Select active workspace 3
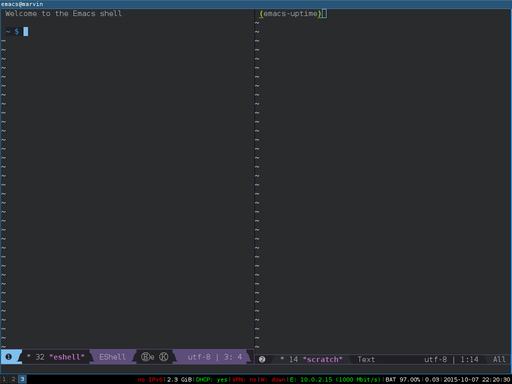The width and height of the screenshot is (512, 384). [22, 379]
